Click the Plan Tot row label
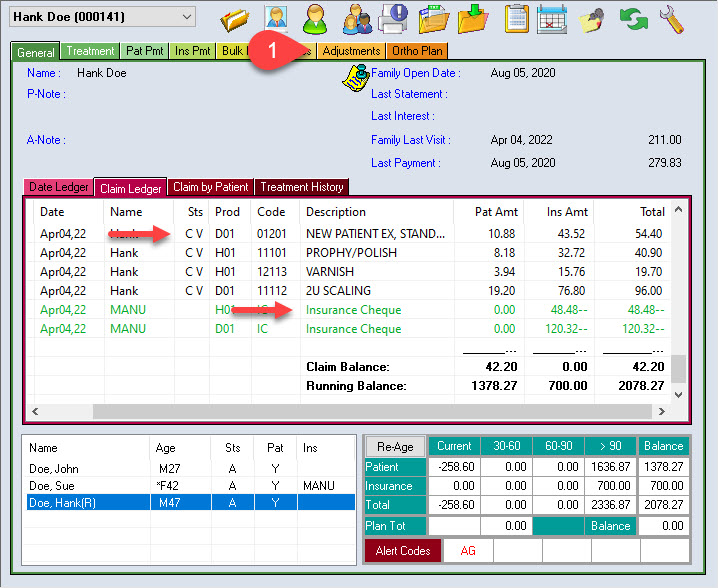 [395, 526]
